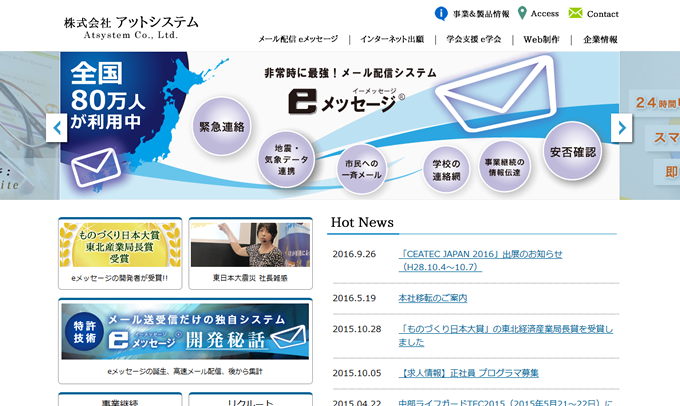
Task: Click the eメッセージ logo in banner
Action: pos(347,101)
